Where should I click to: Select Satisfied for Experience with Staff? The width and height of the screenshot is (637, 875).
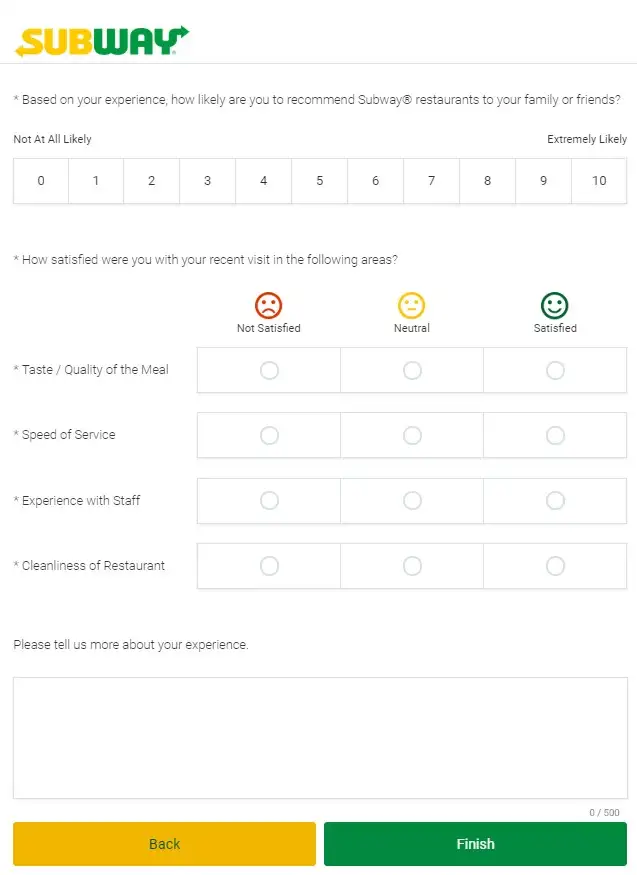[555, 501]
